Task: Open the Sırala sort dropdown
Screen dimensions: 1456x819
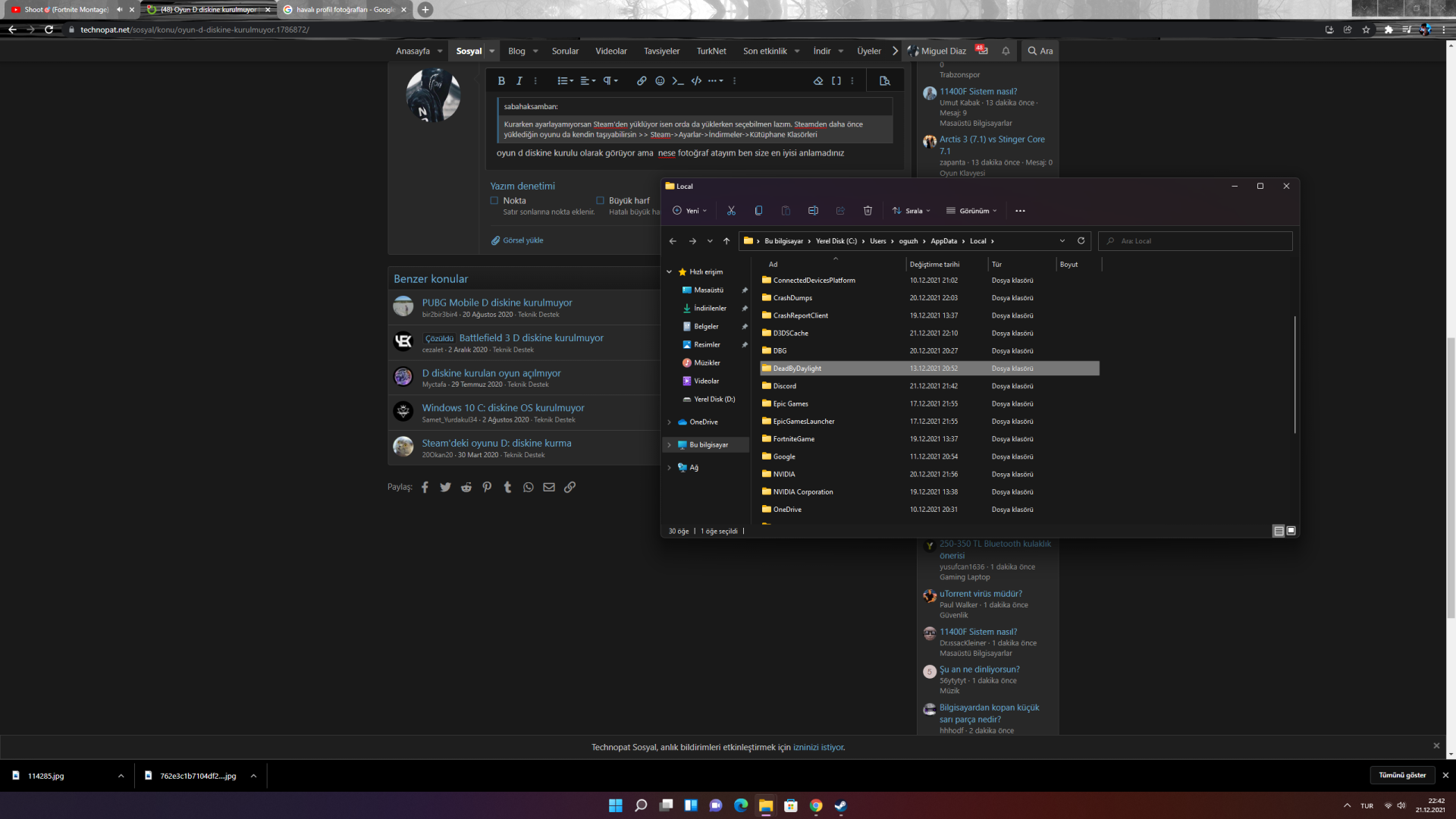Action: (912, 211)
